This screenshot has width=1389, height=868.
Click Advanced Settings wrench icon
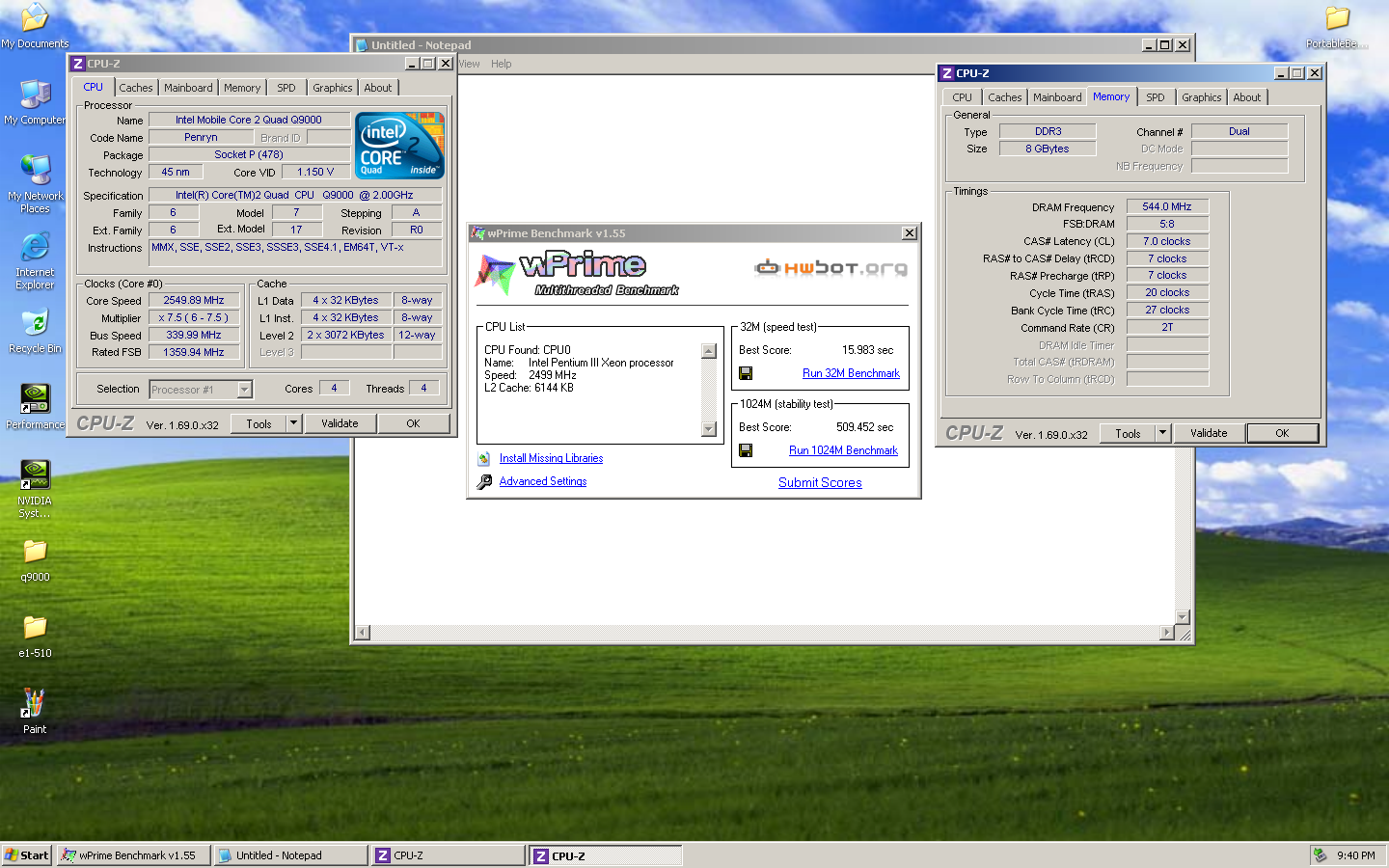click(484, 481)
